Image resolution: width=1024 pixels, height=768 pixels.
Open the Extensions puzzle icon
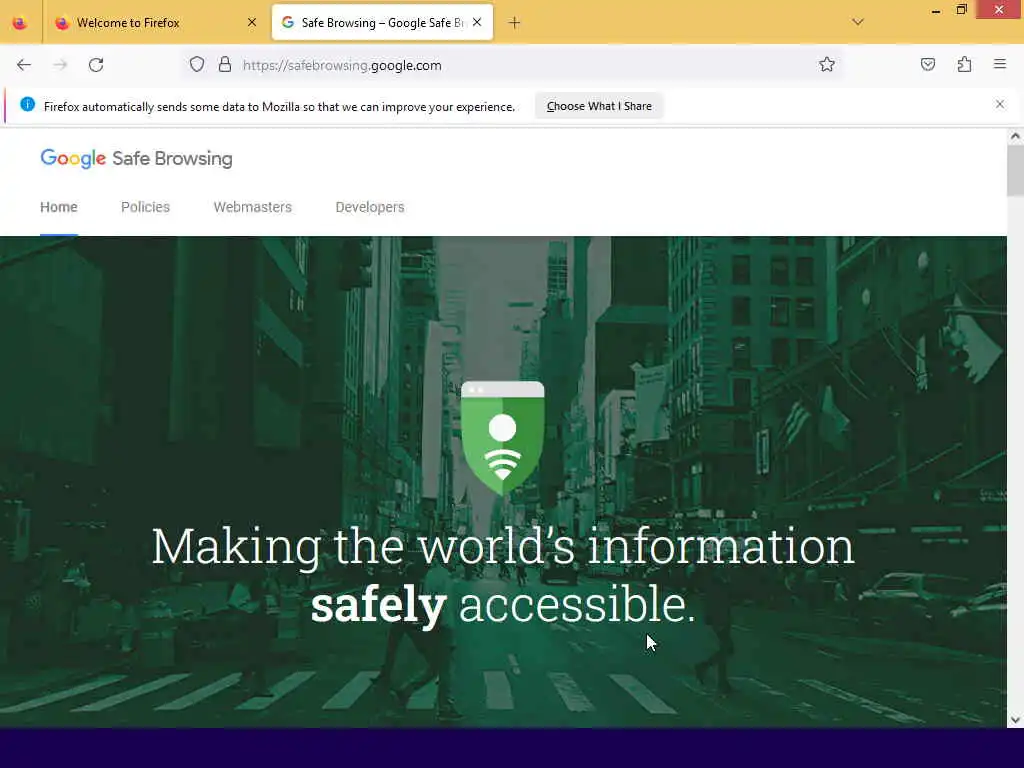[965, 64]
